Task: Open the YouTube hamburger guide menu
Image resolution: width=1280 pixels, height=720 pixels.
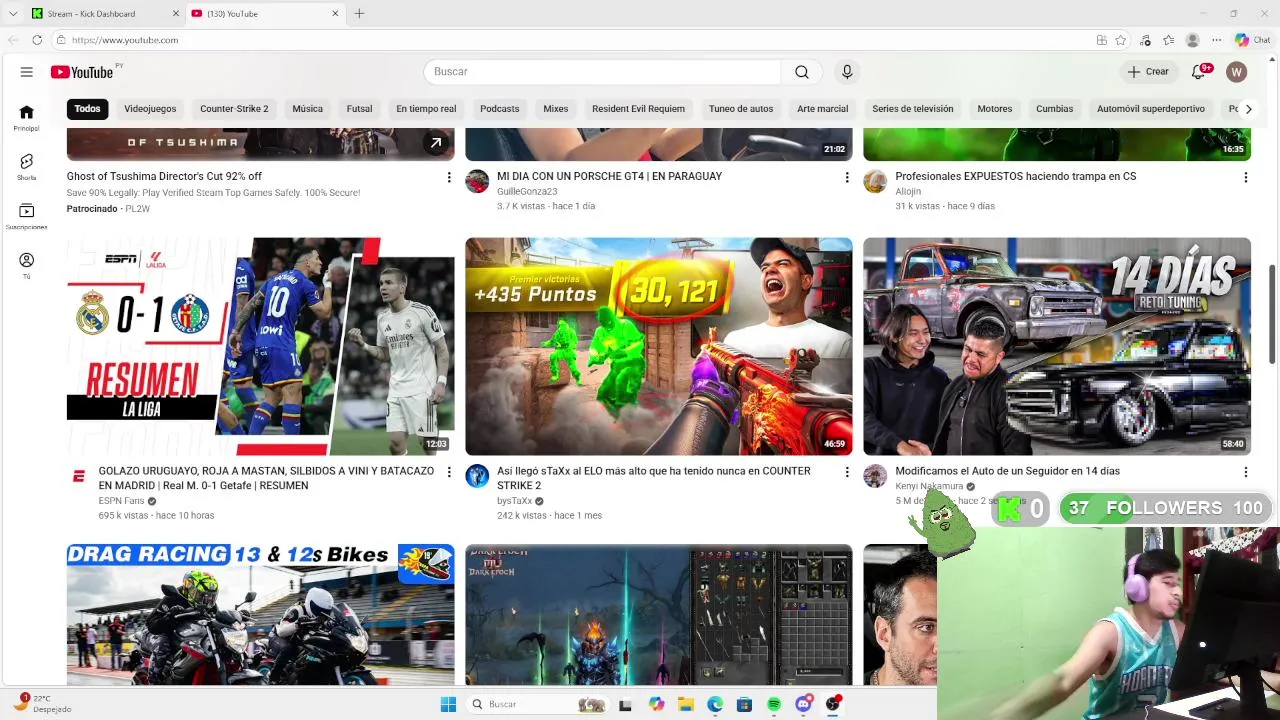Action: coord(27,72)
